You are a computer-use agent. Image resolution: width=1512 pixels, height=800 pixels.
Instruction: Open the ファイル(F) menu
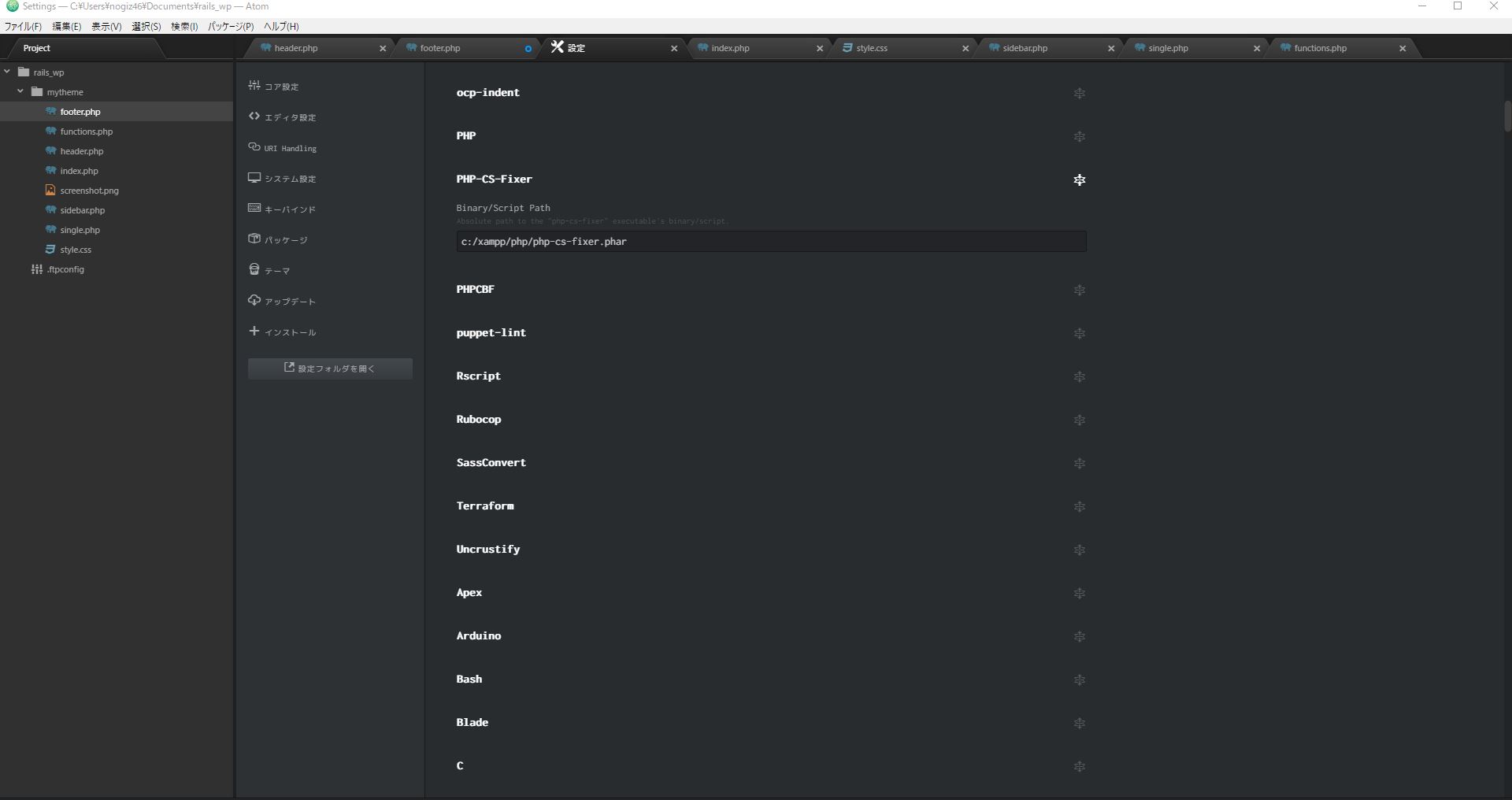pos(22,26)
